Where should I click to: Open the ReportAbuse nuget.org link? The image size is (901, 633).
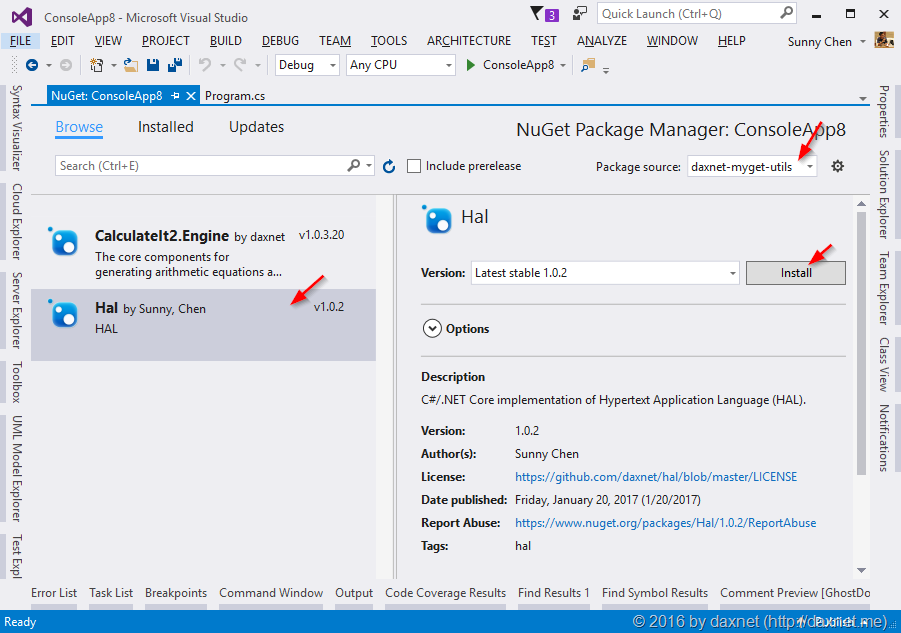pos(665,523)
